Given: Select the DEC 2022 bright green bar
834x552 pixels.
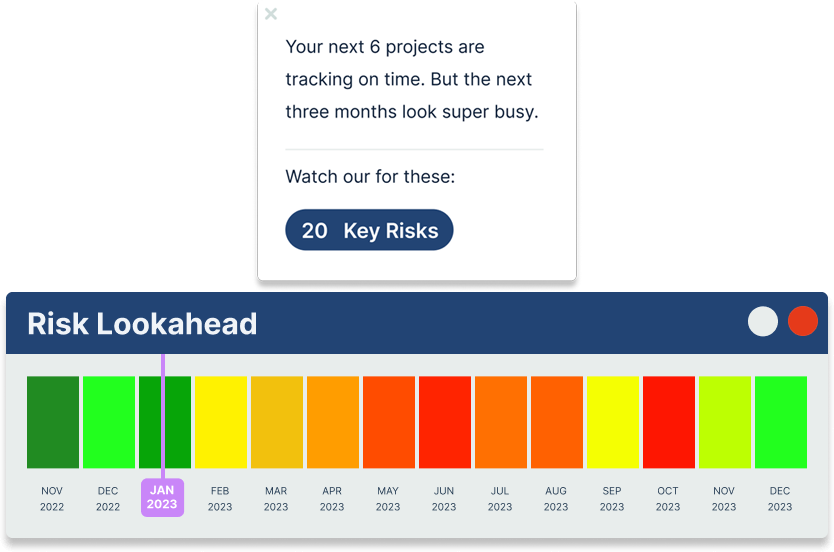Looking at the screenshot, I should [x=109, y=422].
